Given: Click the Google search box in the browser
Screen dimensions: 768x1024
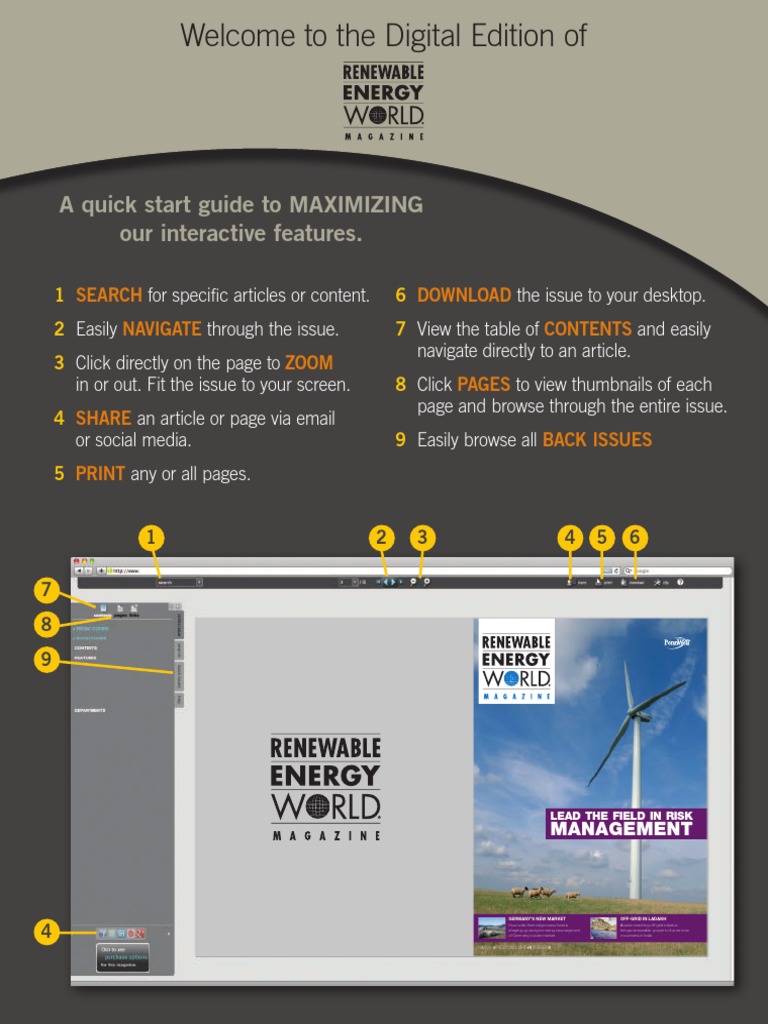Looking at the screenshot, I should 678,571.
